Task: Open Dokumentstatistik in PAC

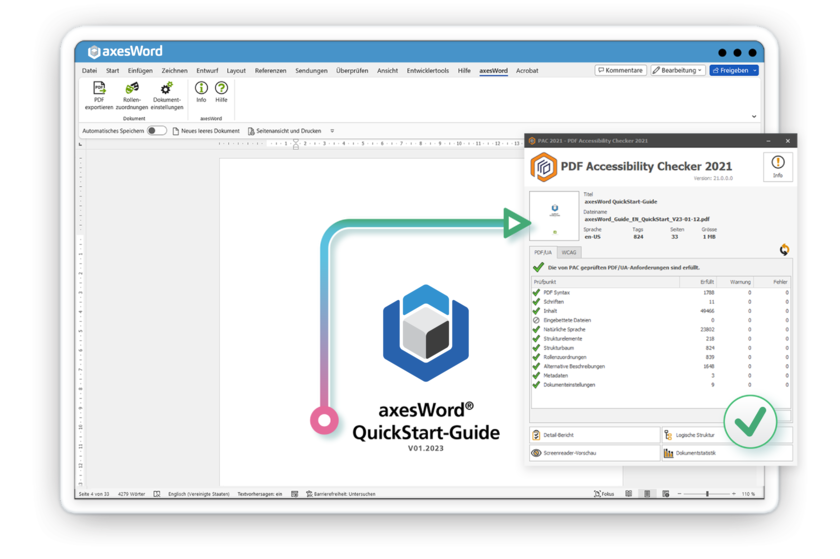Action: pyautogui.click(x=727, y=453)
